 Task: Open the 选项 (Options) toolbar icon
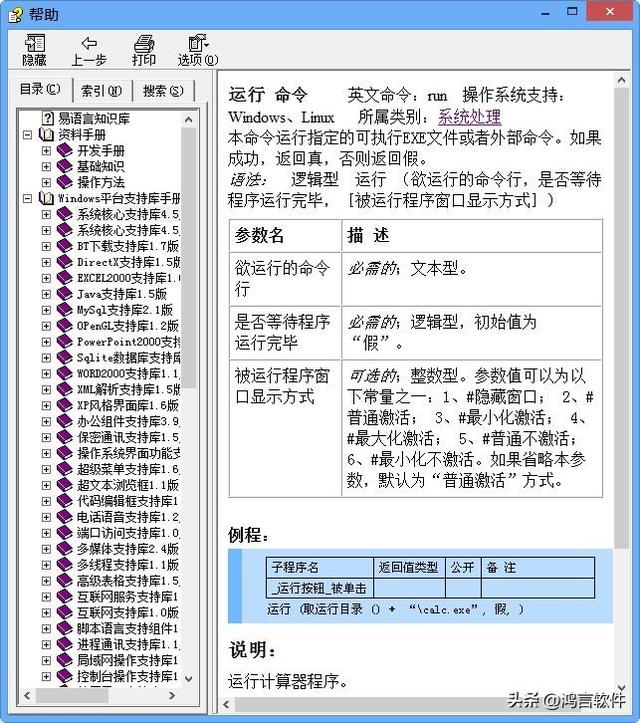pyautogui.click(x=198, y=43)
